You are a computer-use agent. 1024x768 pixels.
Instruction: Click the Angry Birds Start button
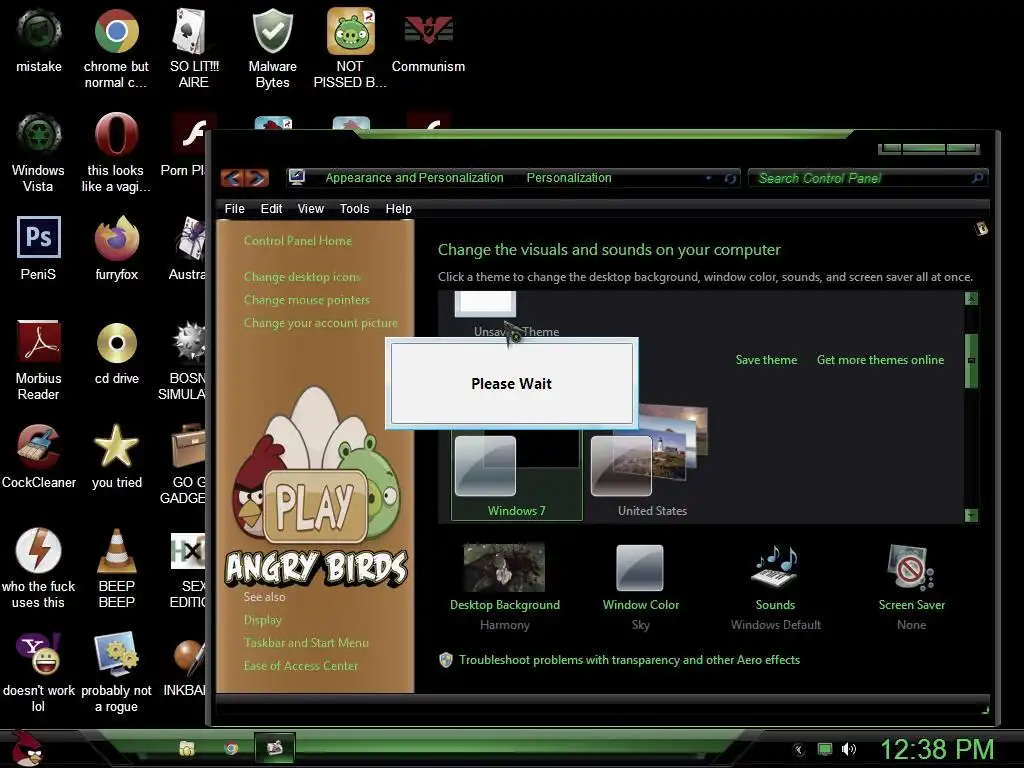[x=27, y=748]
